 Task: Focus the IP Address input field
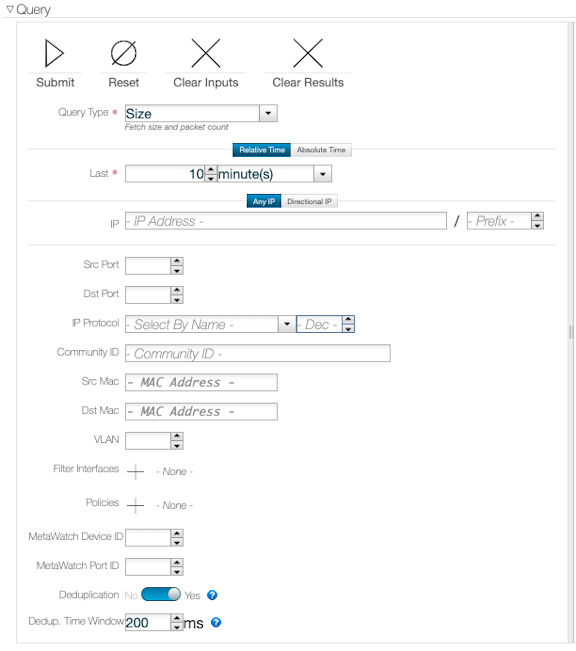[286, 221]
